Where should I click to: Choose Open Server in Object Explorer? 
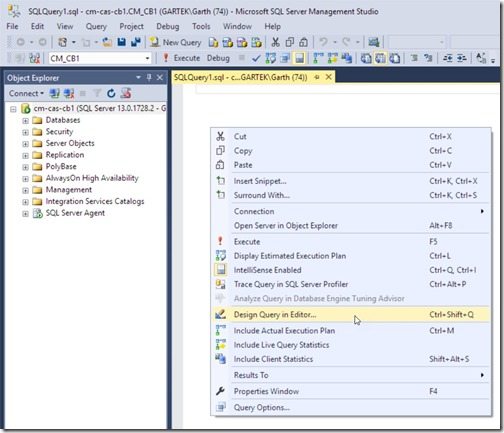(x=351, y=226)
